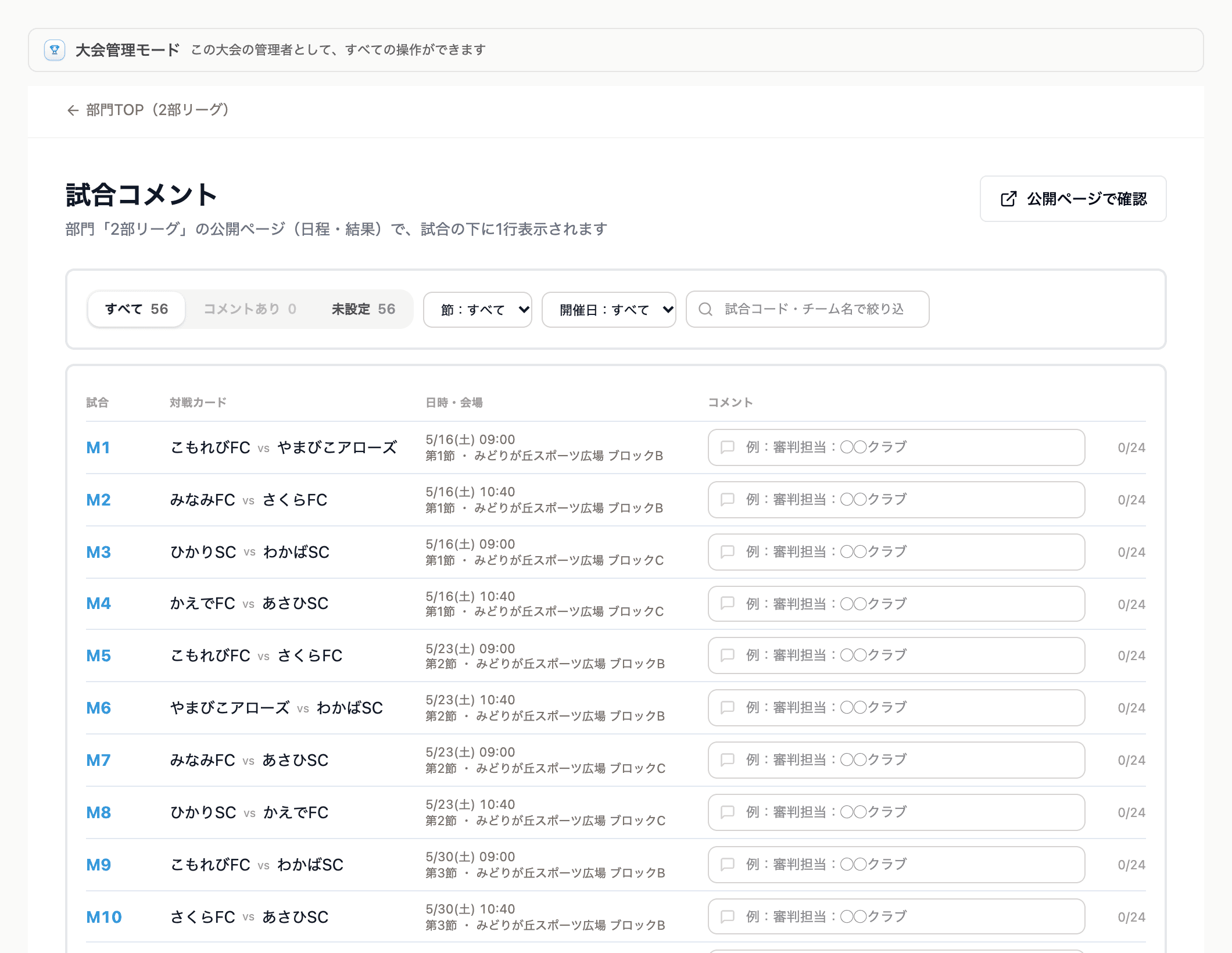
Task: Open match M1 link
Action: click(x=98, y=447)
